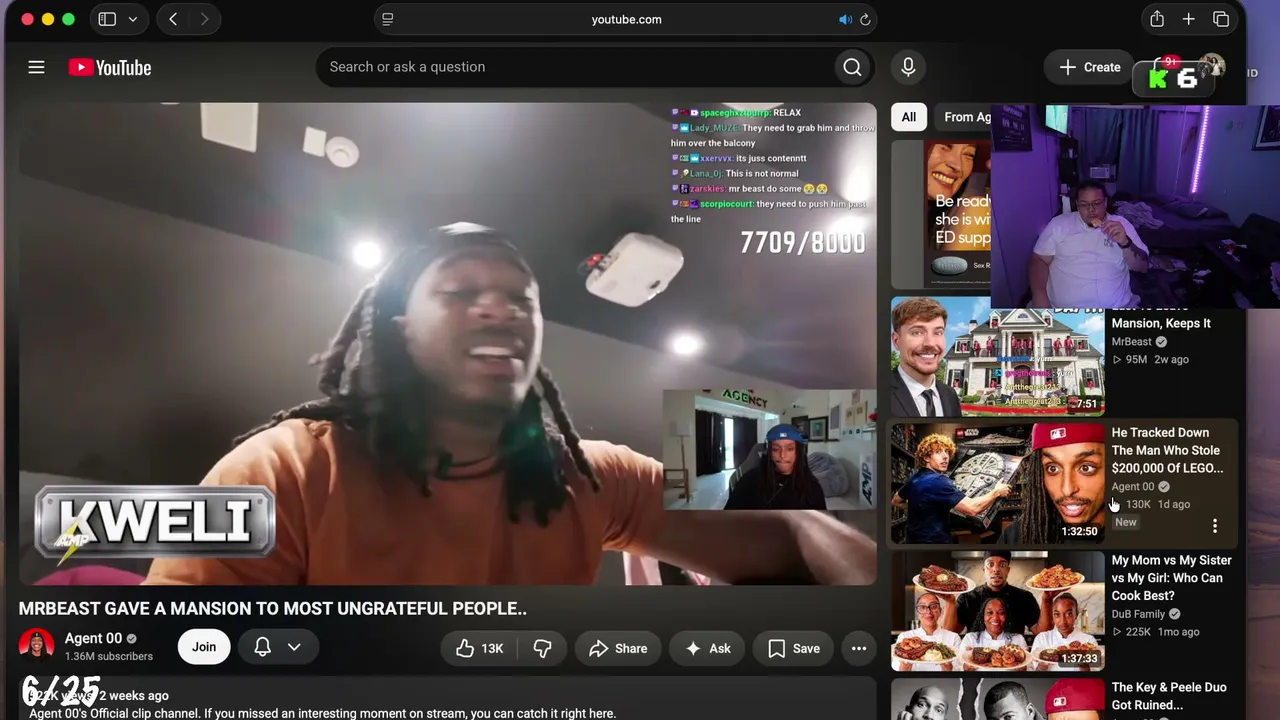Click "The Key & Peele Duo" title
1280x720 pixels.
point(1169,696)
